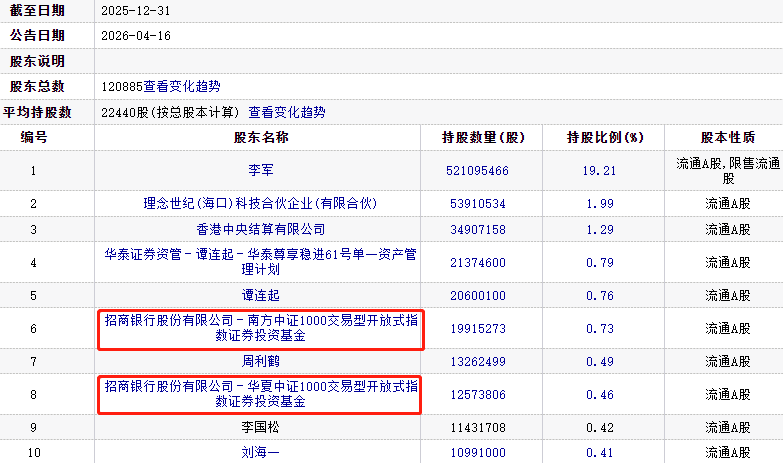Click shareholder 李国松 link

[x=260, y=427]
